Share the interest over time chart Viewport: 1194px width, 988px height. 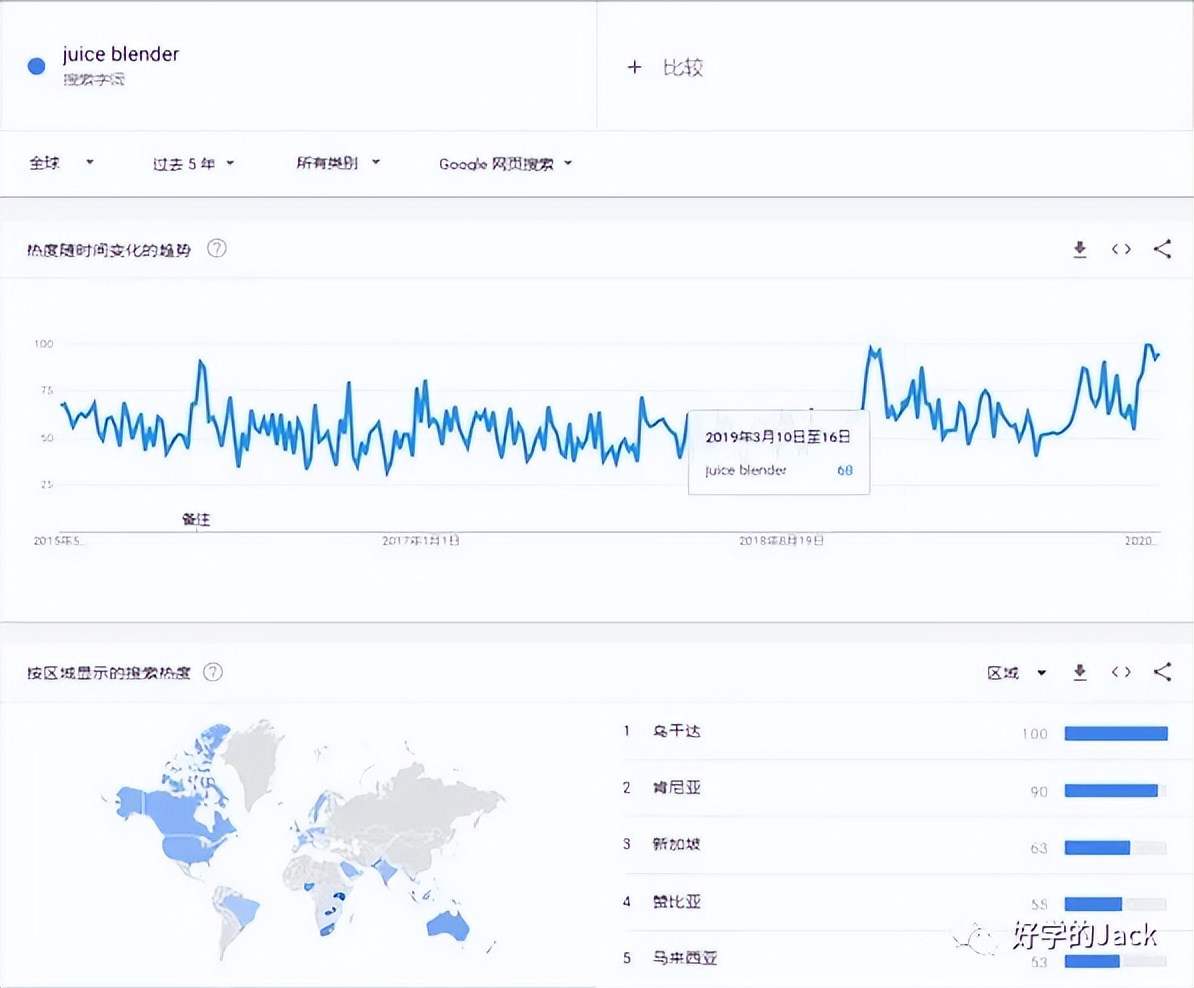click(x=1162, y=250)
